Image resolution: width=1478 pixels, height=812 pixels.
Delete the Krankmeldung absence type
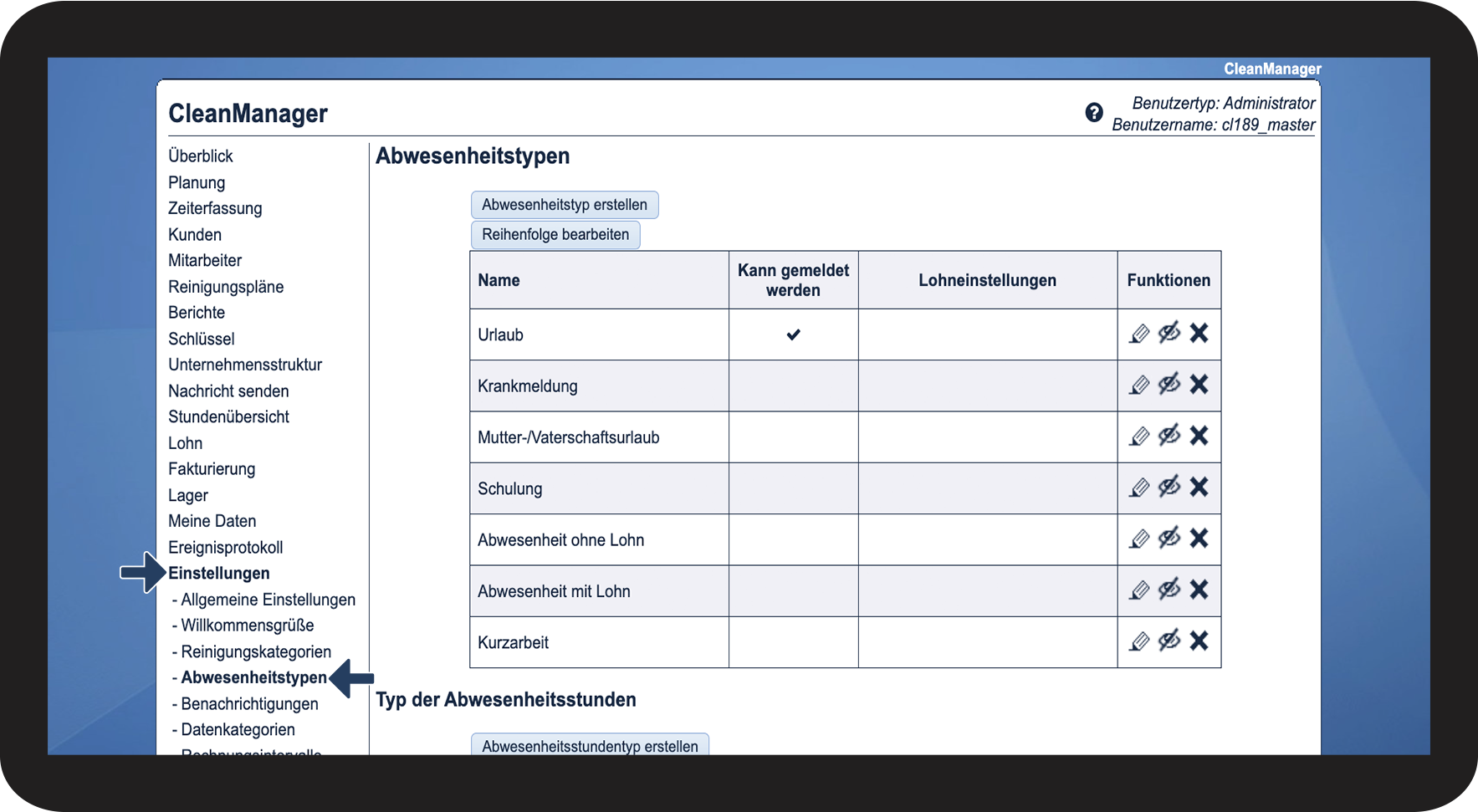pyautogui.click(x=1199, y=385)
